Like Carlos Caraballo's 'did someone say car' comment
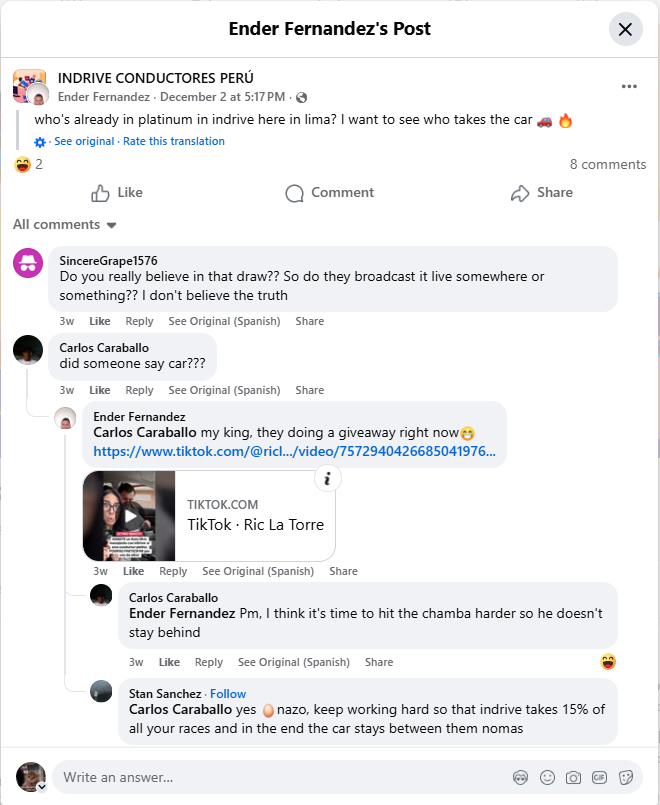Viewport: 660px width, 805px height. (100, 390)
